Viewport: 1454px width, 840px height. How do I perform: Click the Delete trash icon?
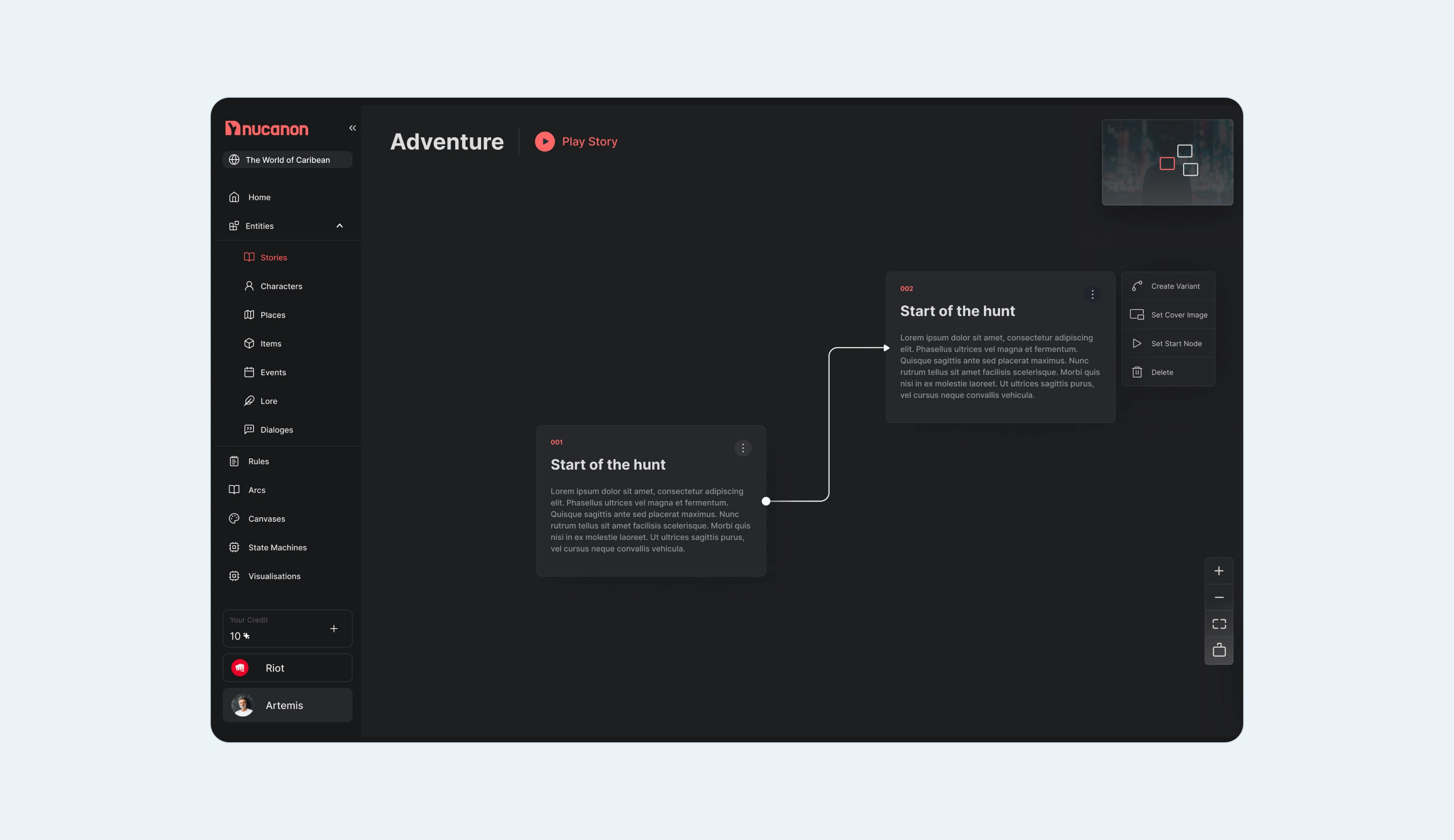[1137, 372]
